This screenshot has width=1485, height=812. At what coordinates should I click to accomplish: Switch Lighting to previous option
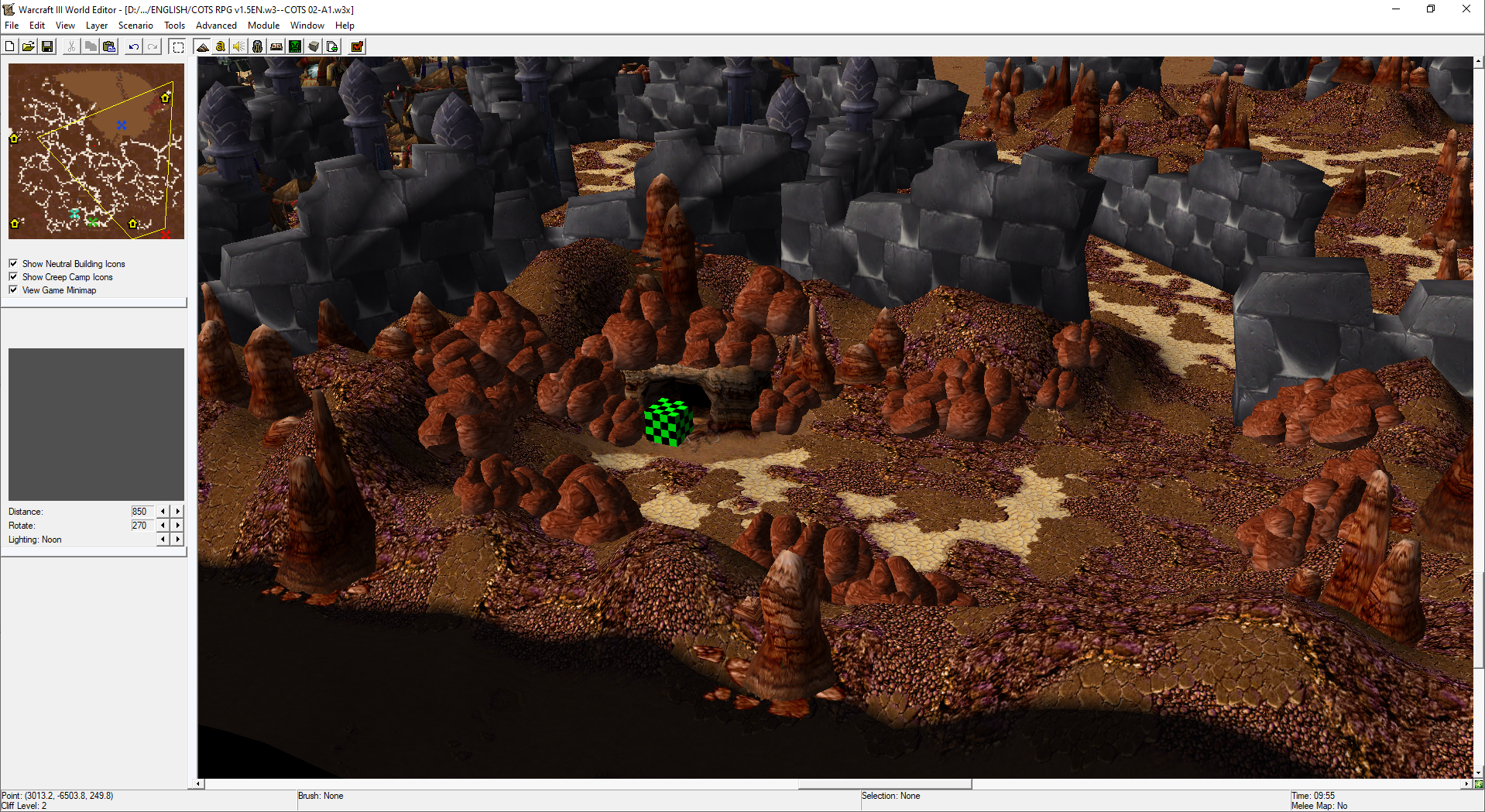(163, 539)
